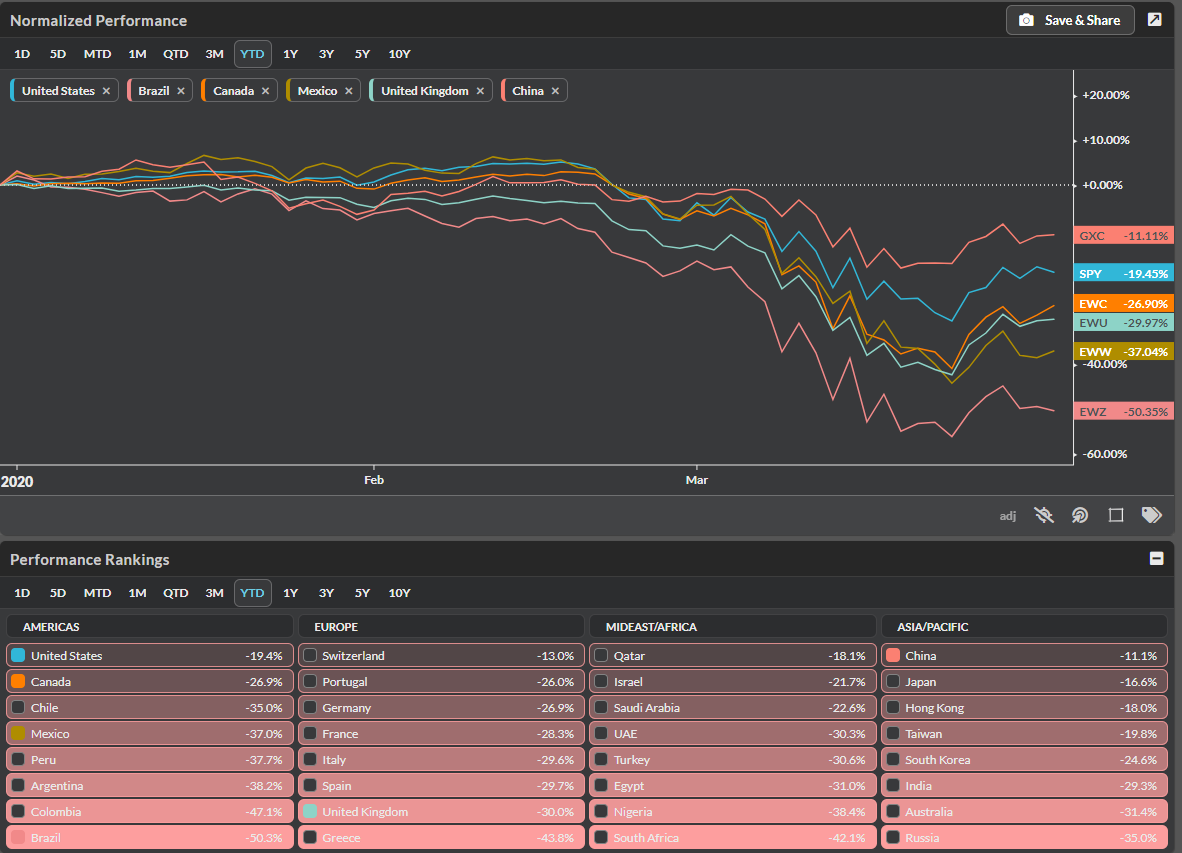Click the orange Canada color swatch

[x=18, y=682]
